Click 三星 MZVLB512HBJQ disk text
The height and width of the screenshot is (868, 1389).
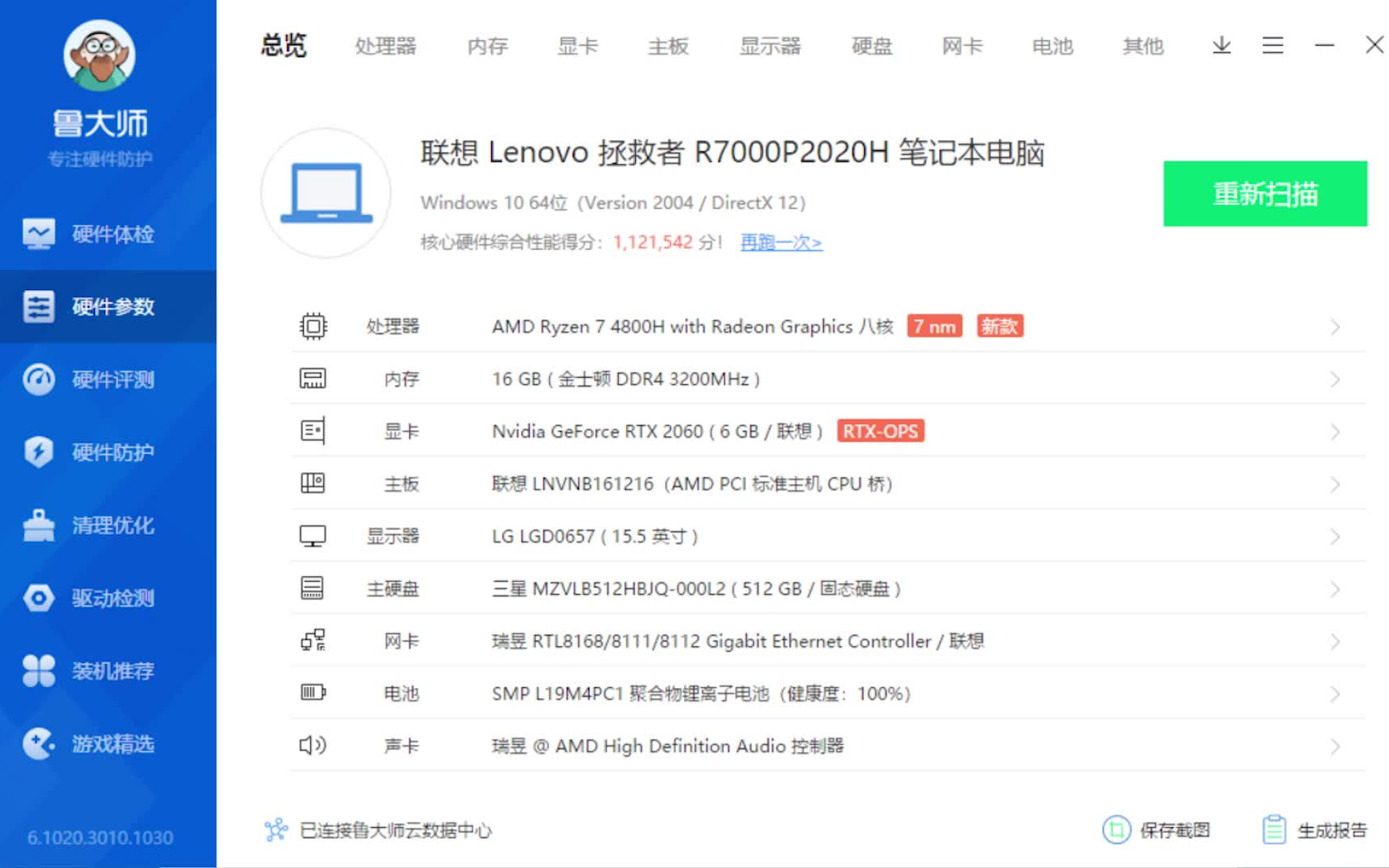(696, 588)
